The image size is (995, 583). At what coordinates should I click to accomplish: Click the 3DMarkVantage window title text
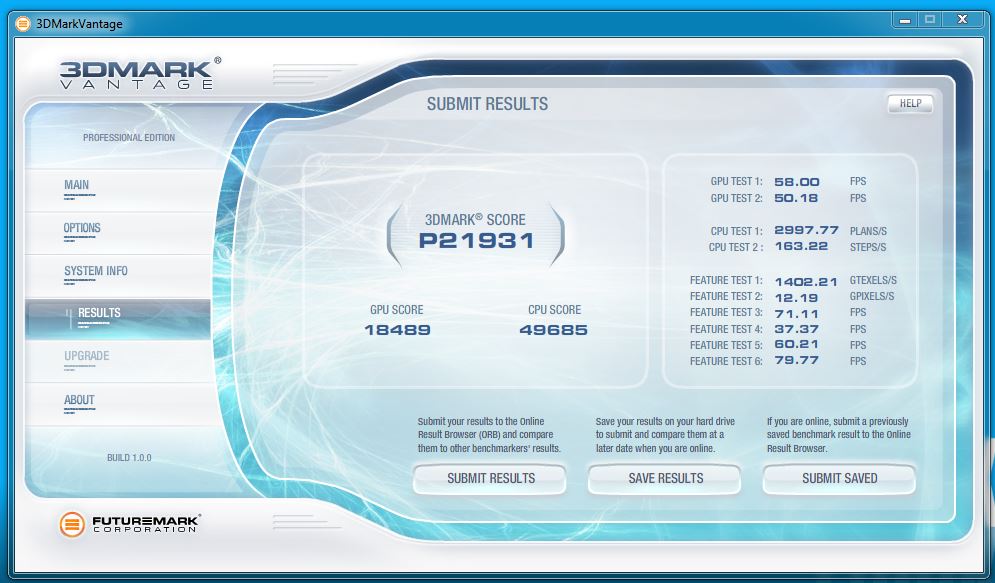tap(79, 24)
